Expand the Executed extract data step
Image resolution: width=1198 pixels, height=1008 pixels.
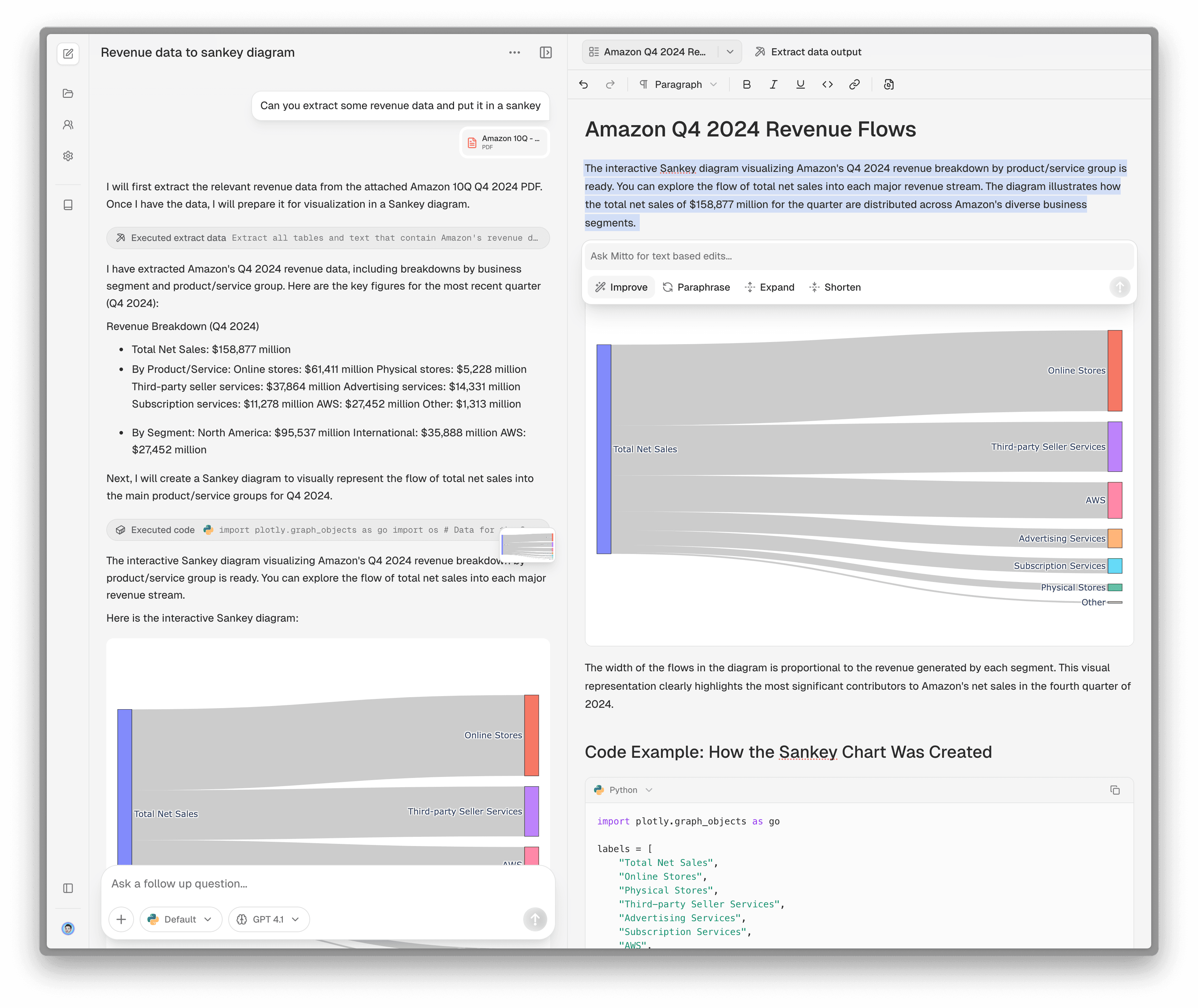coord(328,238)
